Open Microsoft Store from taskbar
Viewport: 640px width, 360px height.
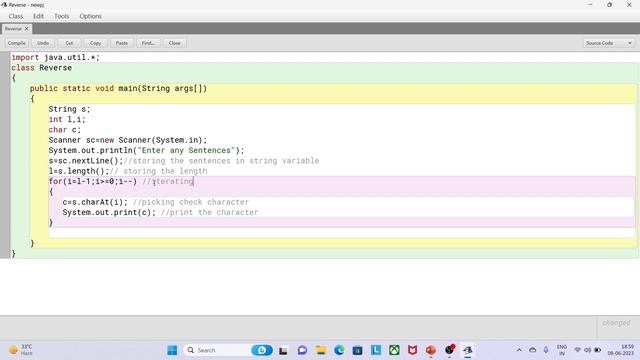click(x=358, y=350)
